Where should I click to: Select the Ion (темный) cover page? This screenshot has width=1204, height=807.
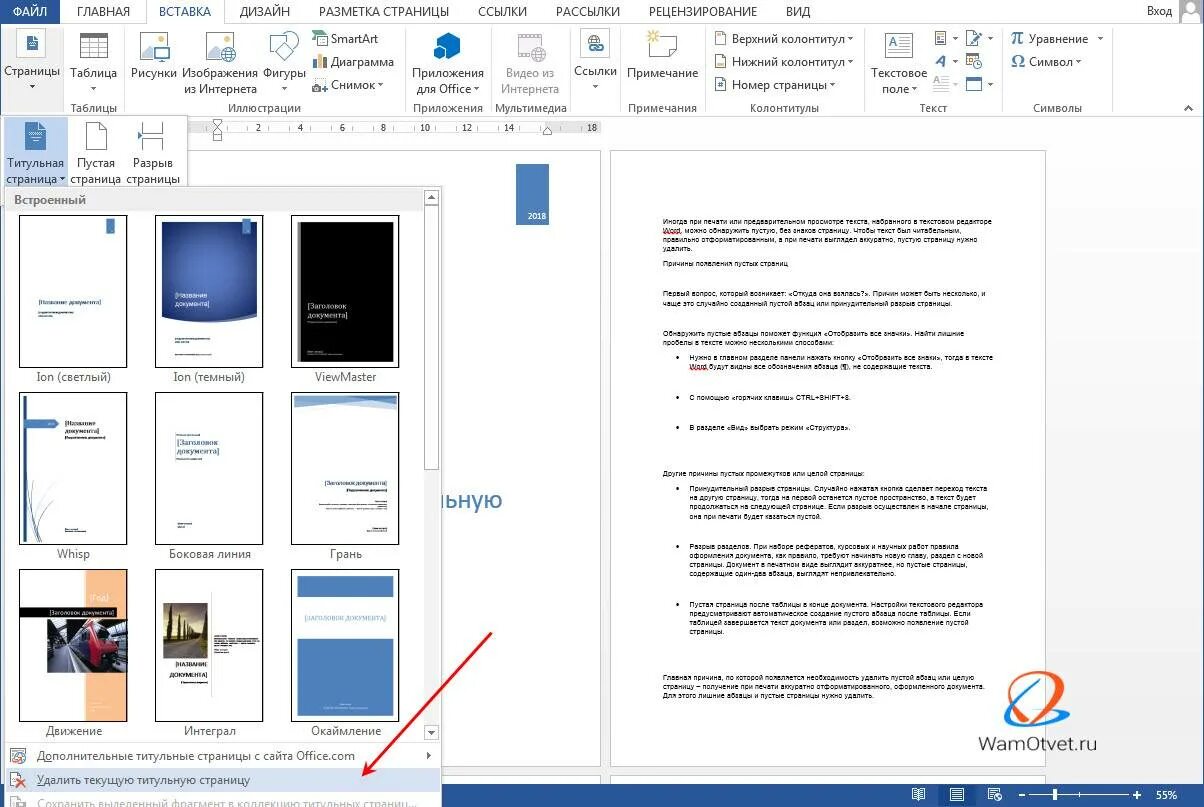tap(209, 300)
